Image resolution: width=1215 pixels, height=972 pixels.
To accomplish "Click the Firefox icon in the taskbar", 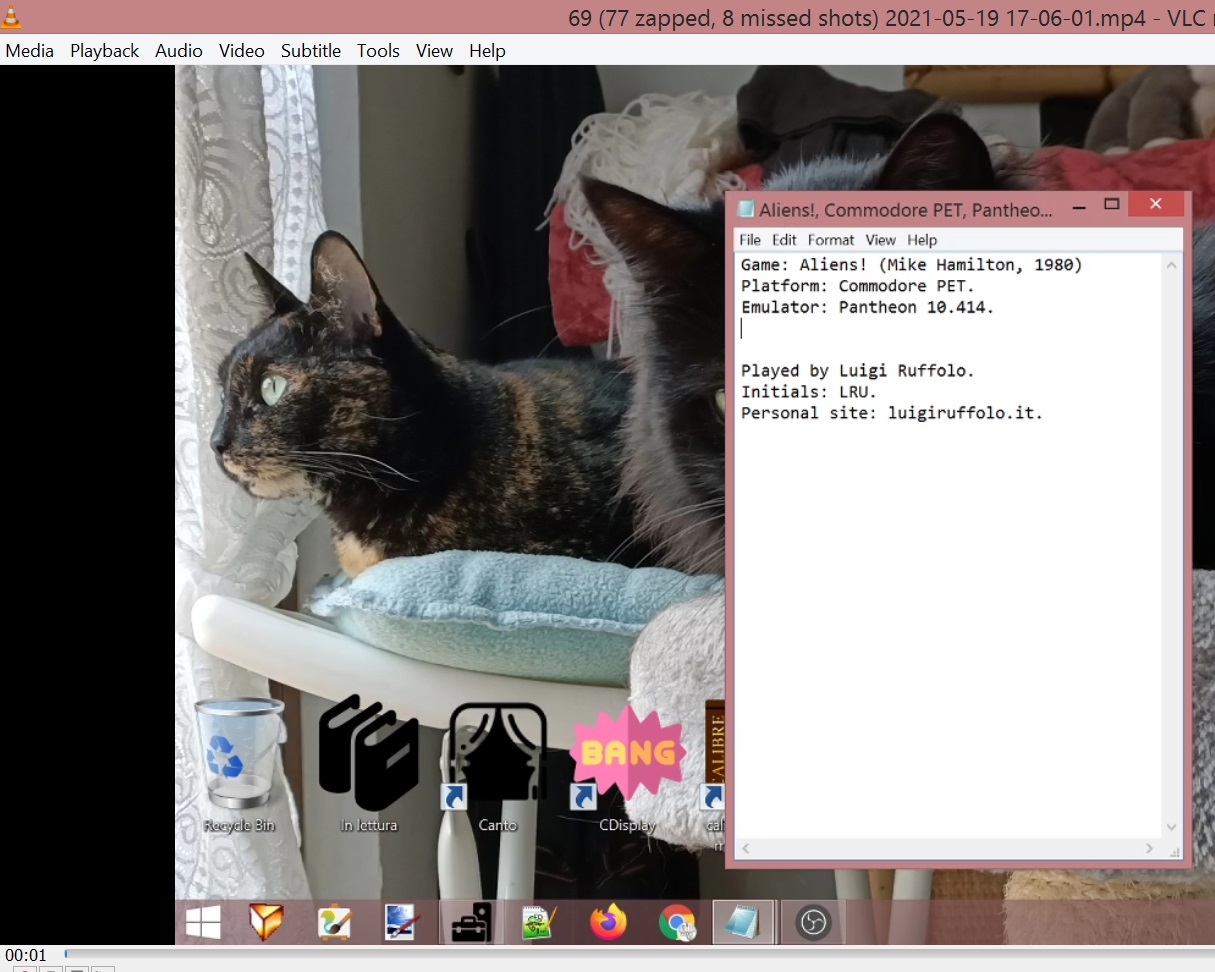I will (x=607, y=922).
